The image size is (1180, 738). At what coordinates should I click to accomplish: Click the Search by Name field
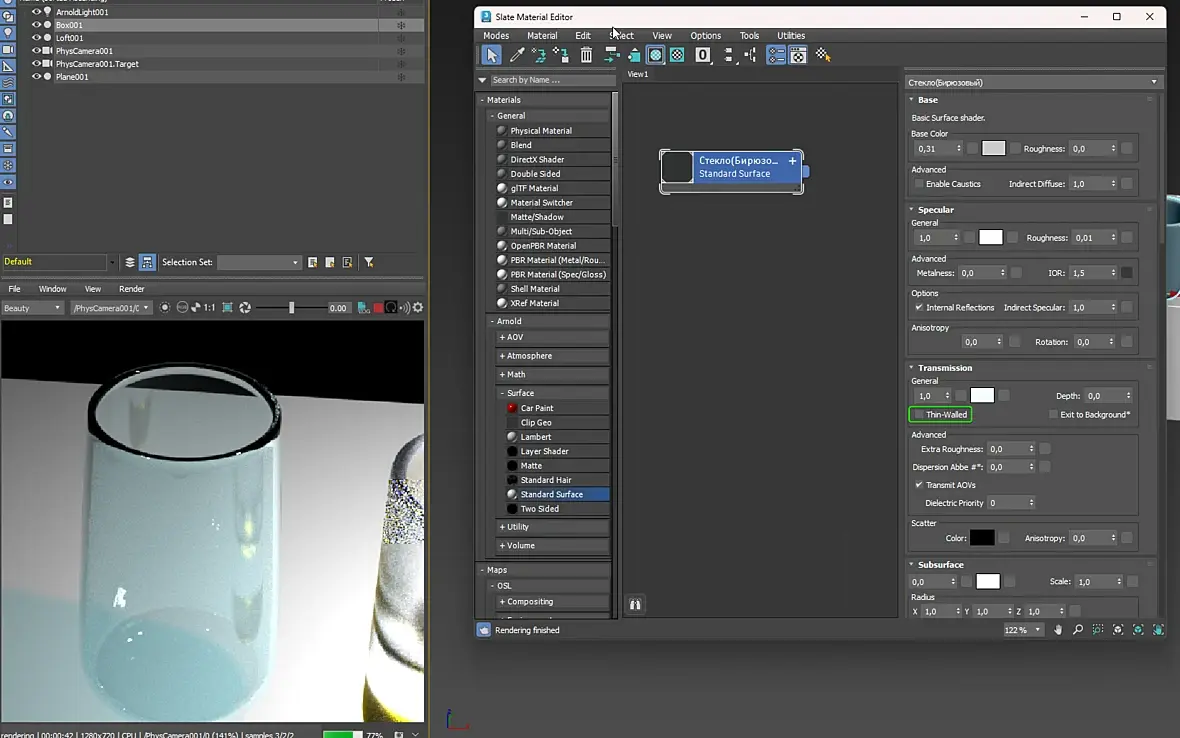click(550, 80)
